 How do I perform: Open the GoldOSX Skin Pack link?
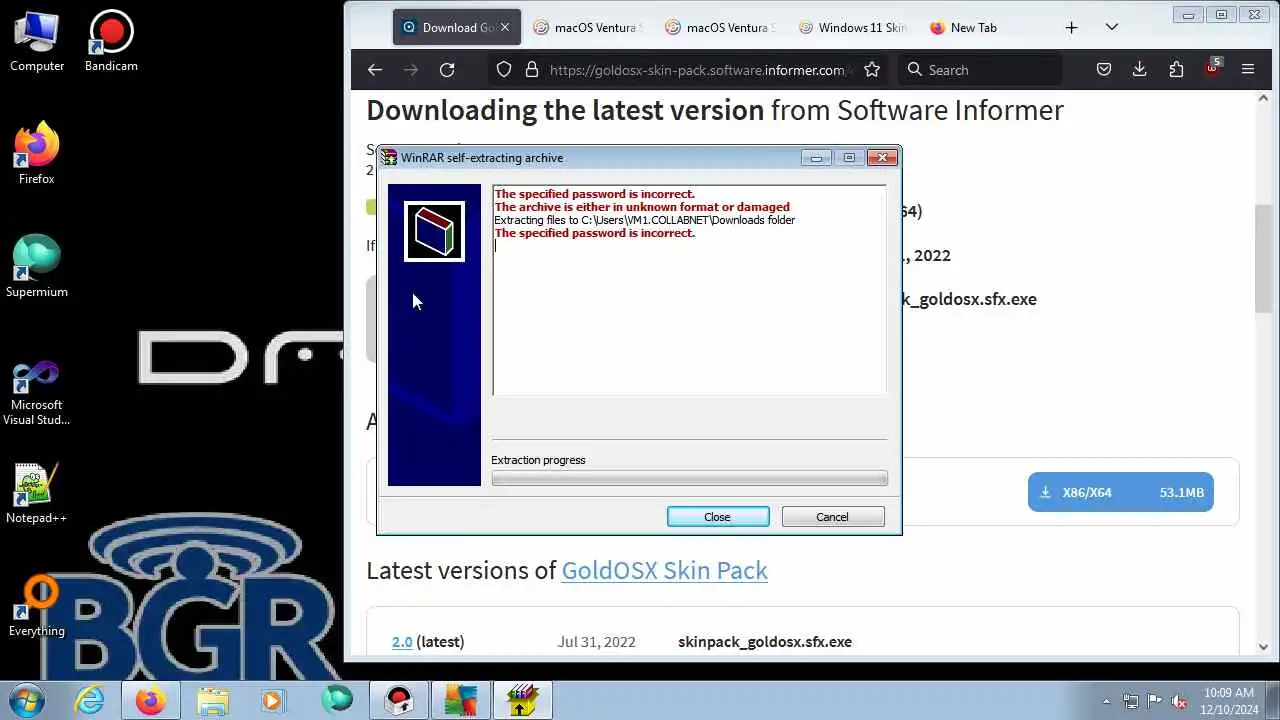coord(664,570)
